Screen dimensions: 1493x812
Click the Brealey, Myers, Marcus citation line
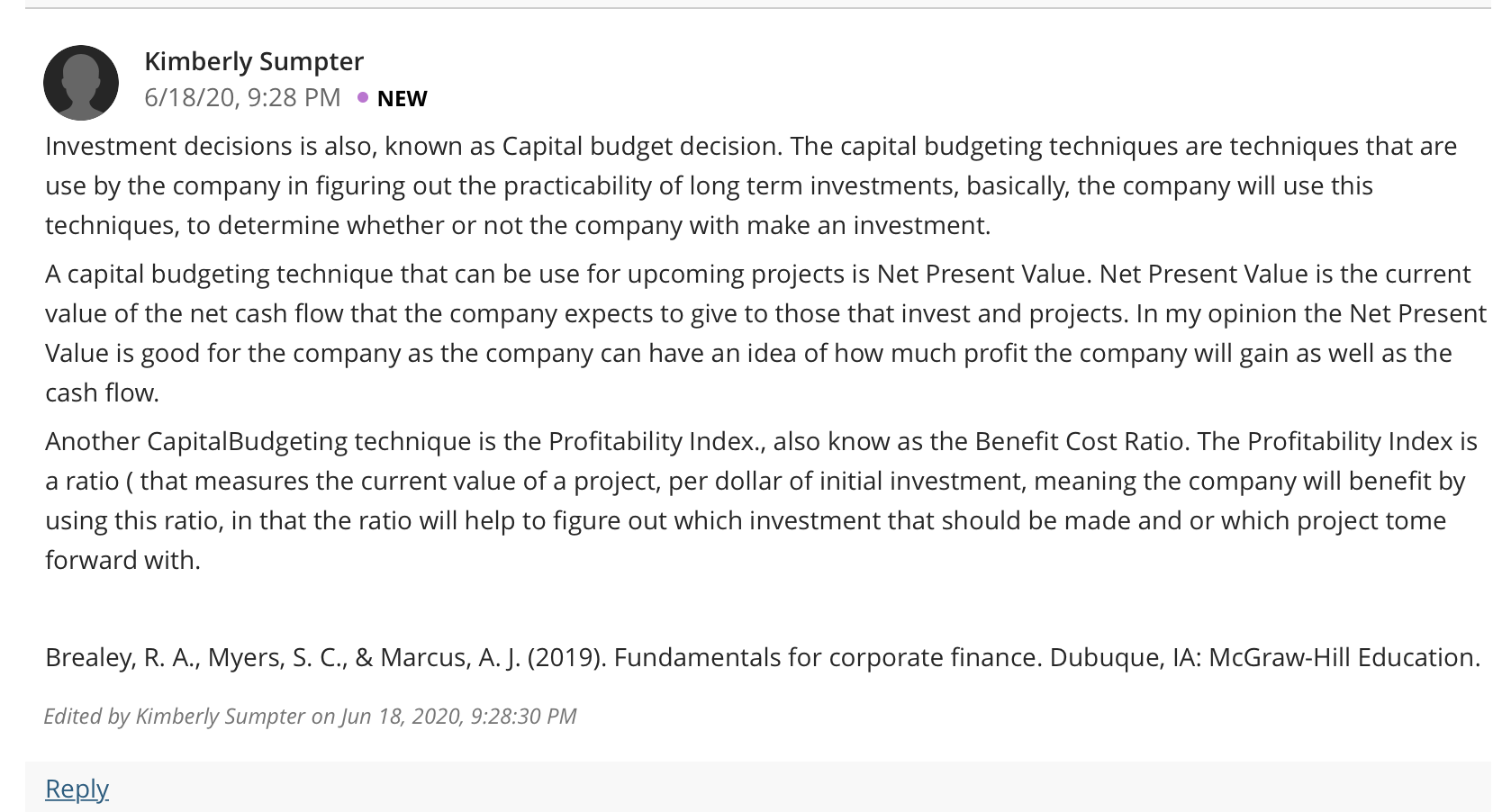click(x=763, y=657)
